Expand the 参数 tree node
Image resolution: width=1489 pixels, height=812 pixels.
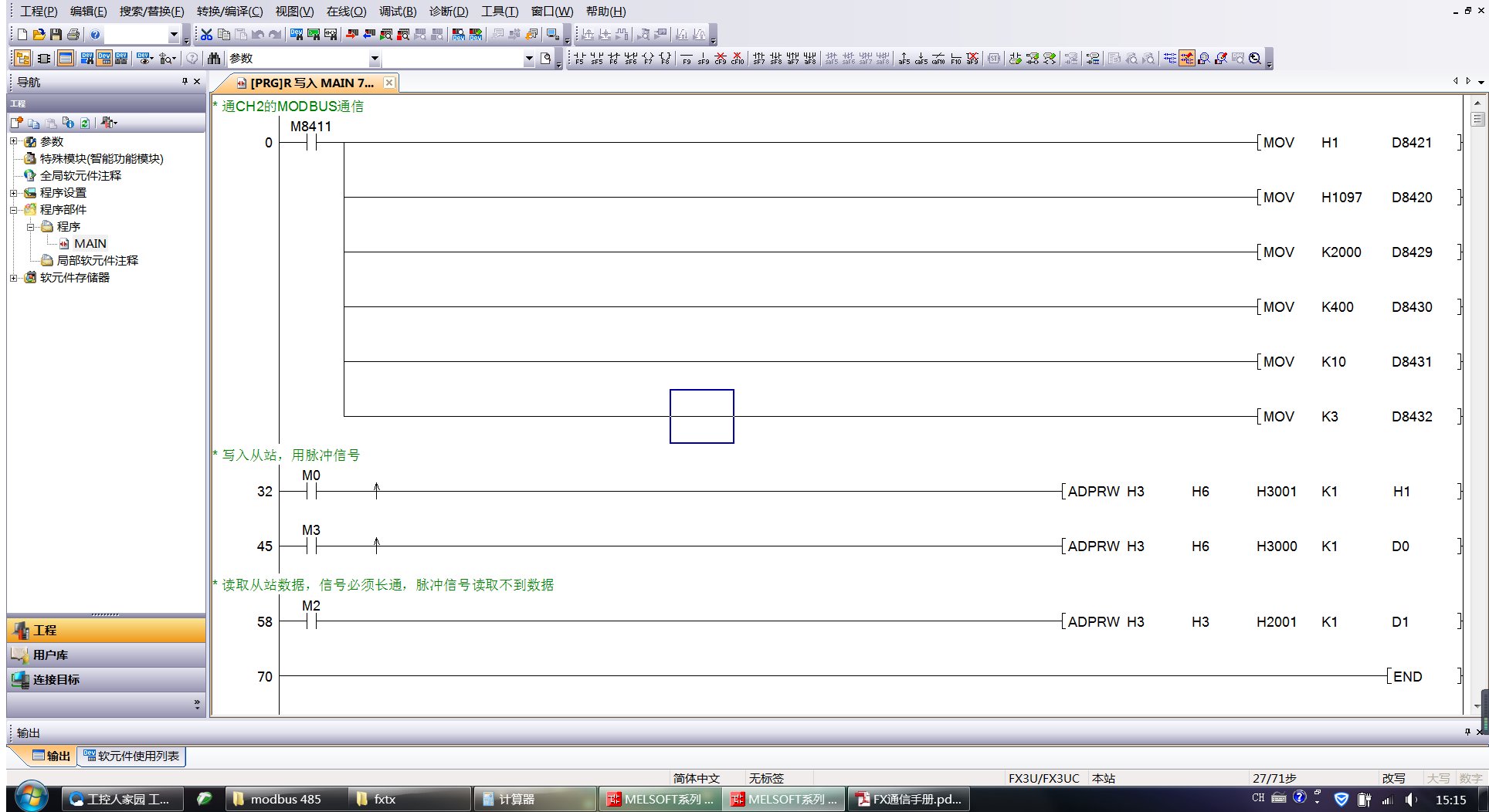click(x=13, y=142)
